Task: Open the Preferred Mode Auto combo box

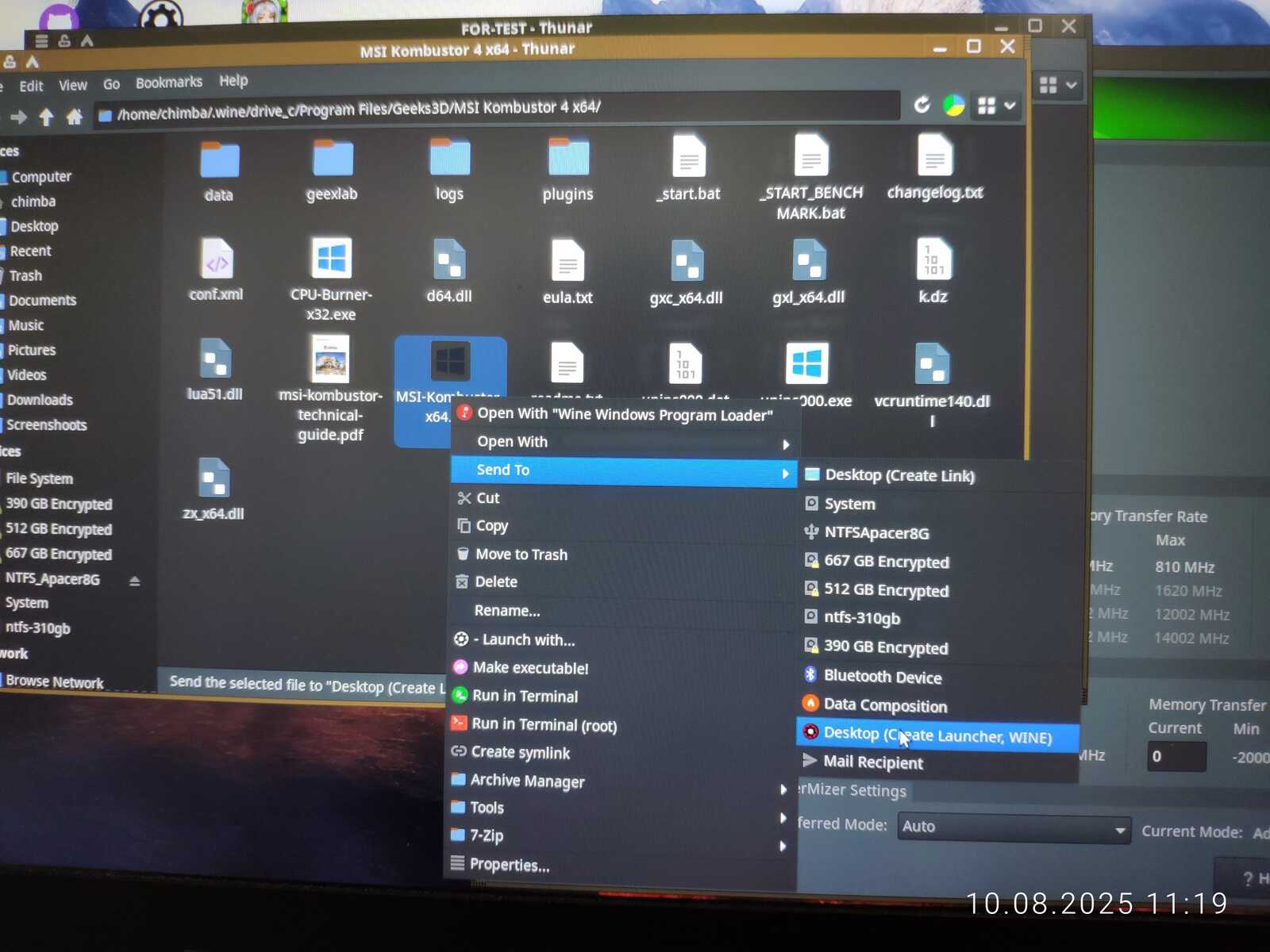Action: tap(1014, 828)
